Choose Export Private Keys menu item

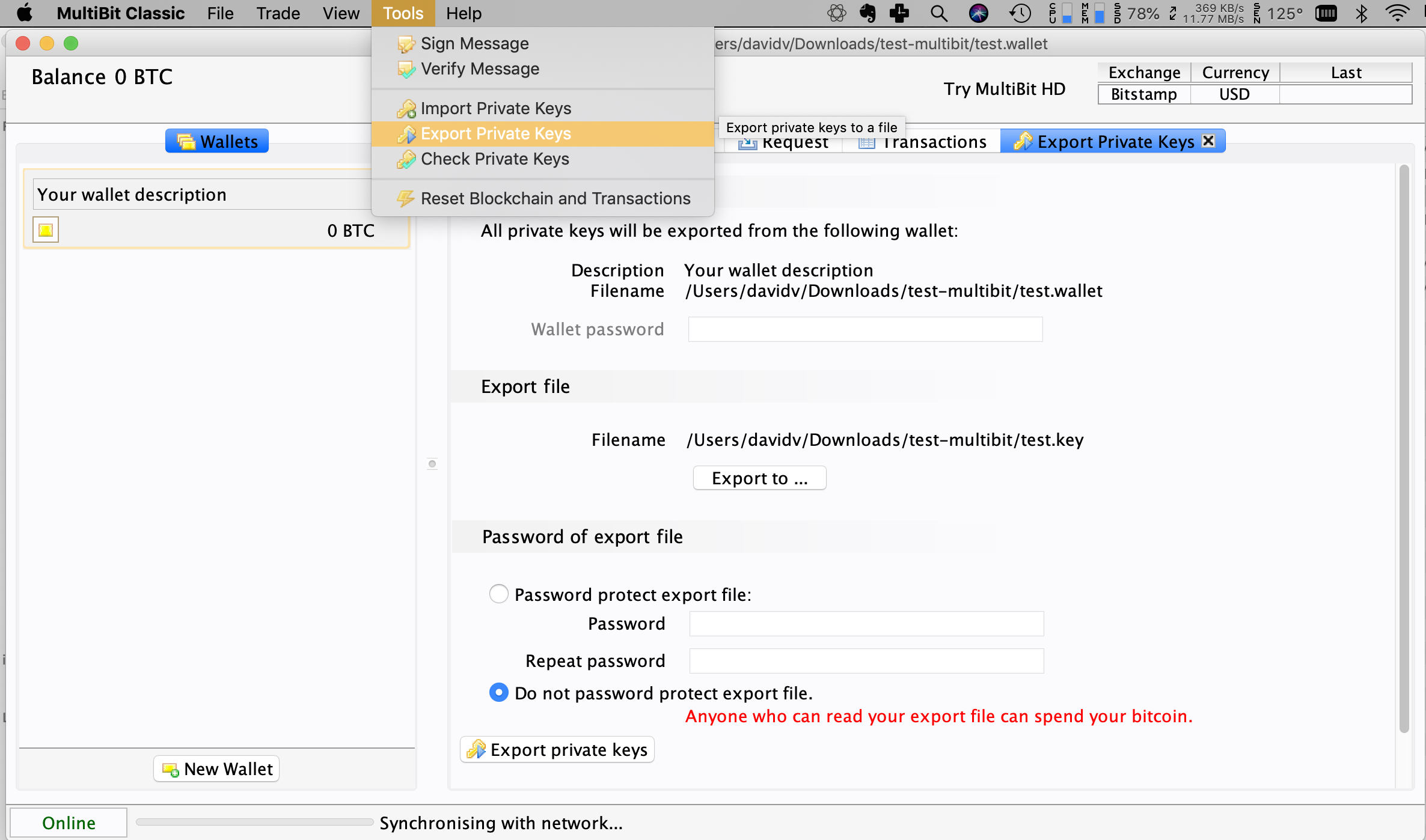tap(543, 134)
